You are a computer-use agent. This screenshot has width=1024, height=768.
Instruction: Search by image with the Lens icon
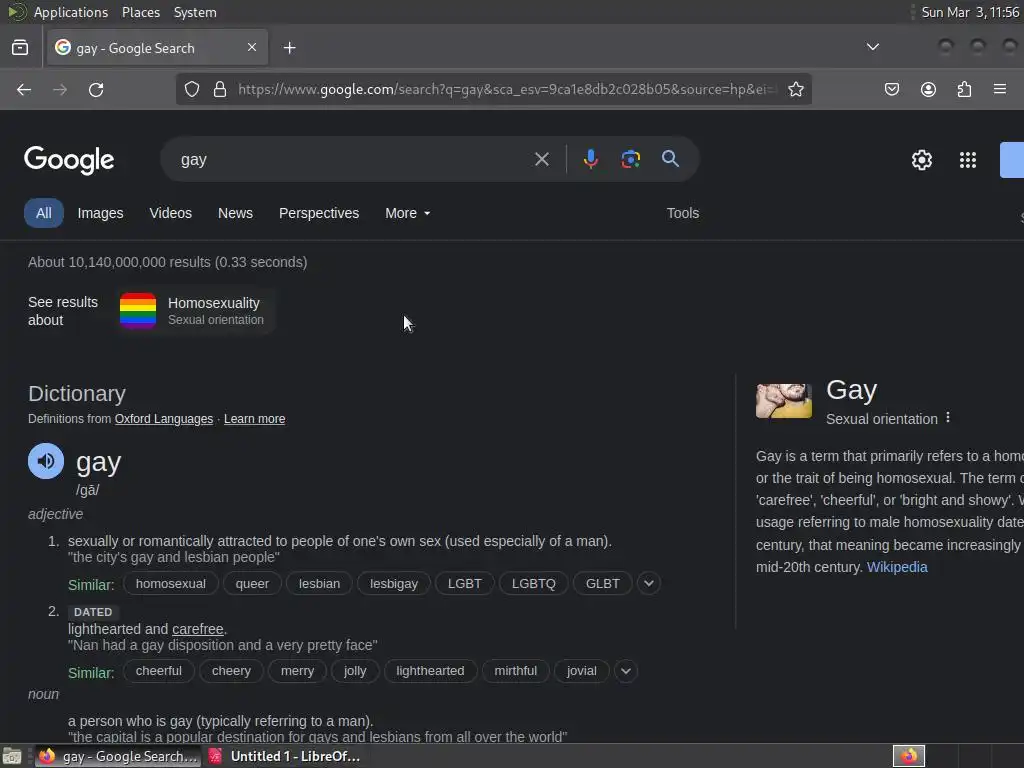(x=630, y=159)
